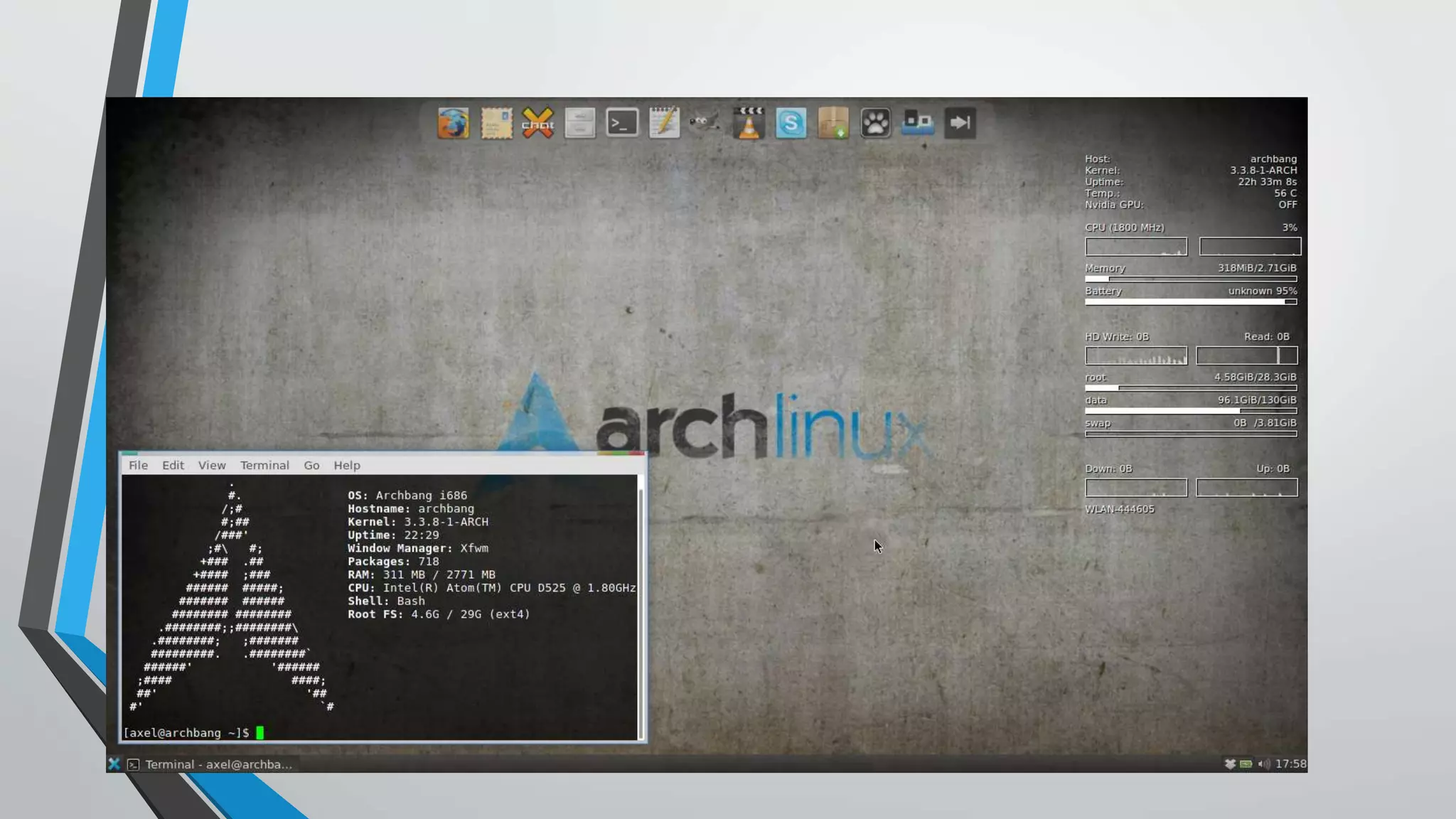This screenshot has height=819, width=1456.
Task: Click the Terminal taskbar window button
Action: click(x=210, y=764)
